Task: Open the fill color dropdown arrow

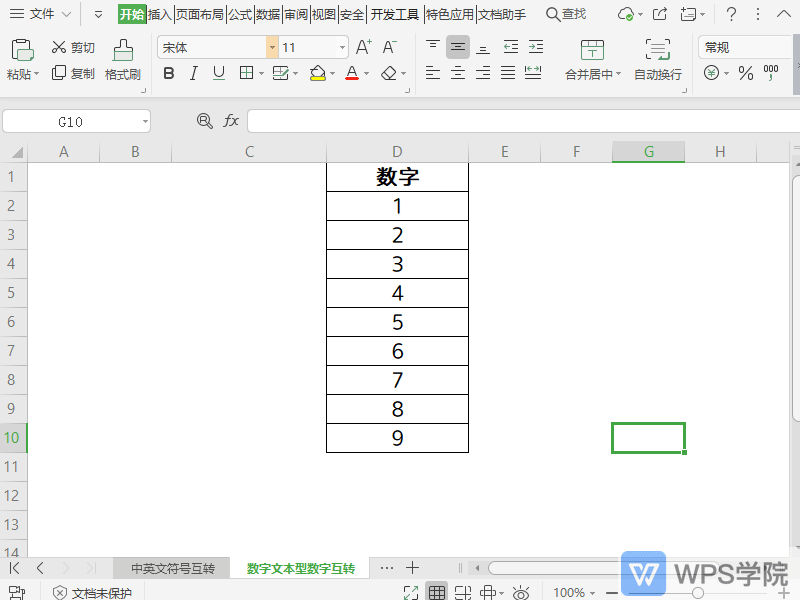Action: tap(332, 74)
